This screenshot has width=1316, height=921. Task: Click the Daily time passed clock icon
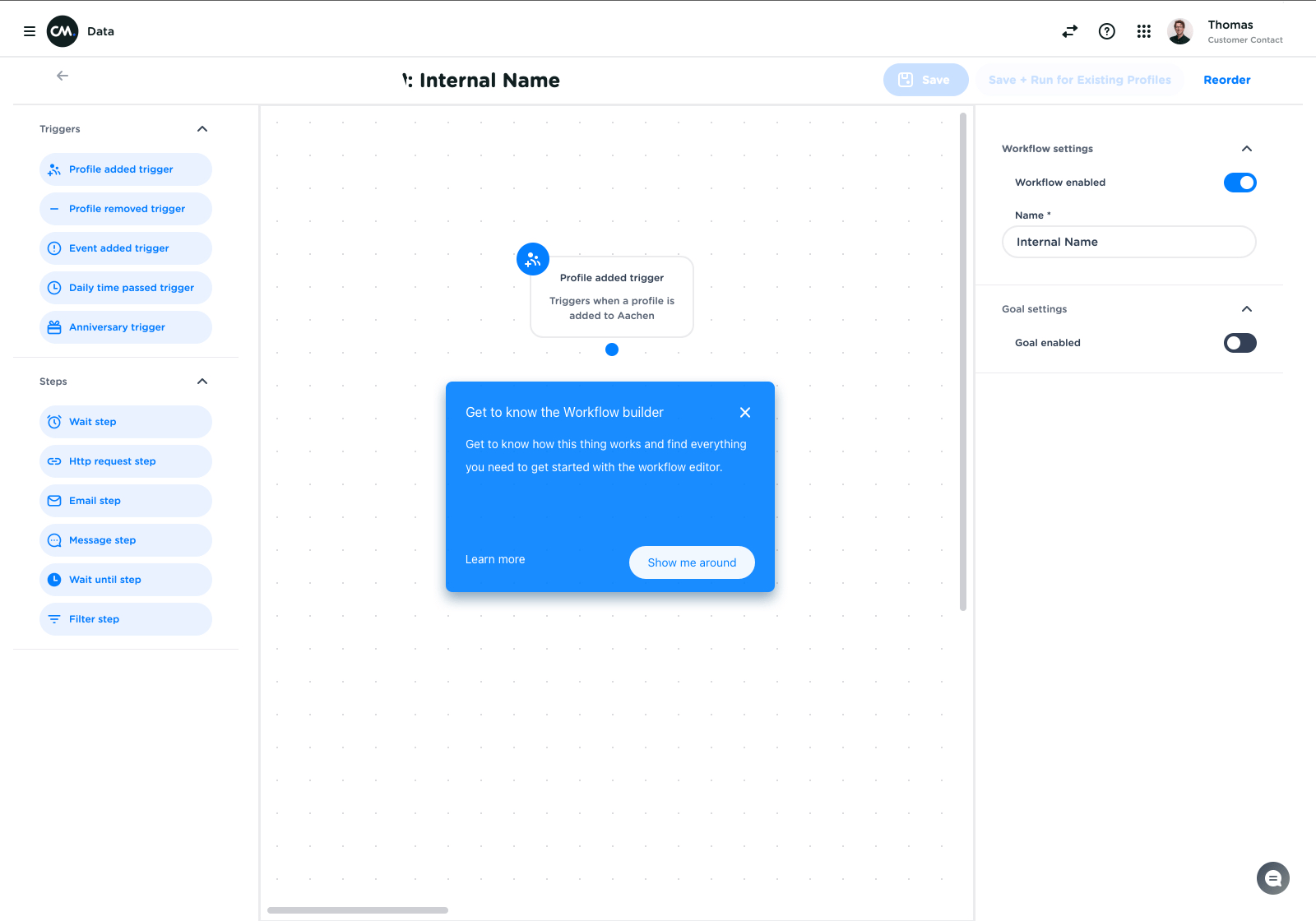(x=54, y=288)
